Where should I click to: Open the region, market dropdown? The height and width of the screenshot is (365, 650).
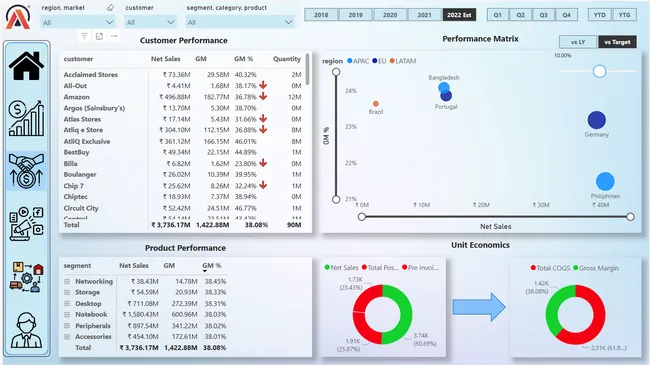coord(78,22)
